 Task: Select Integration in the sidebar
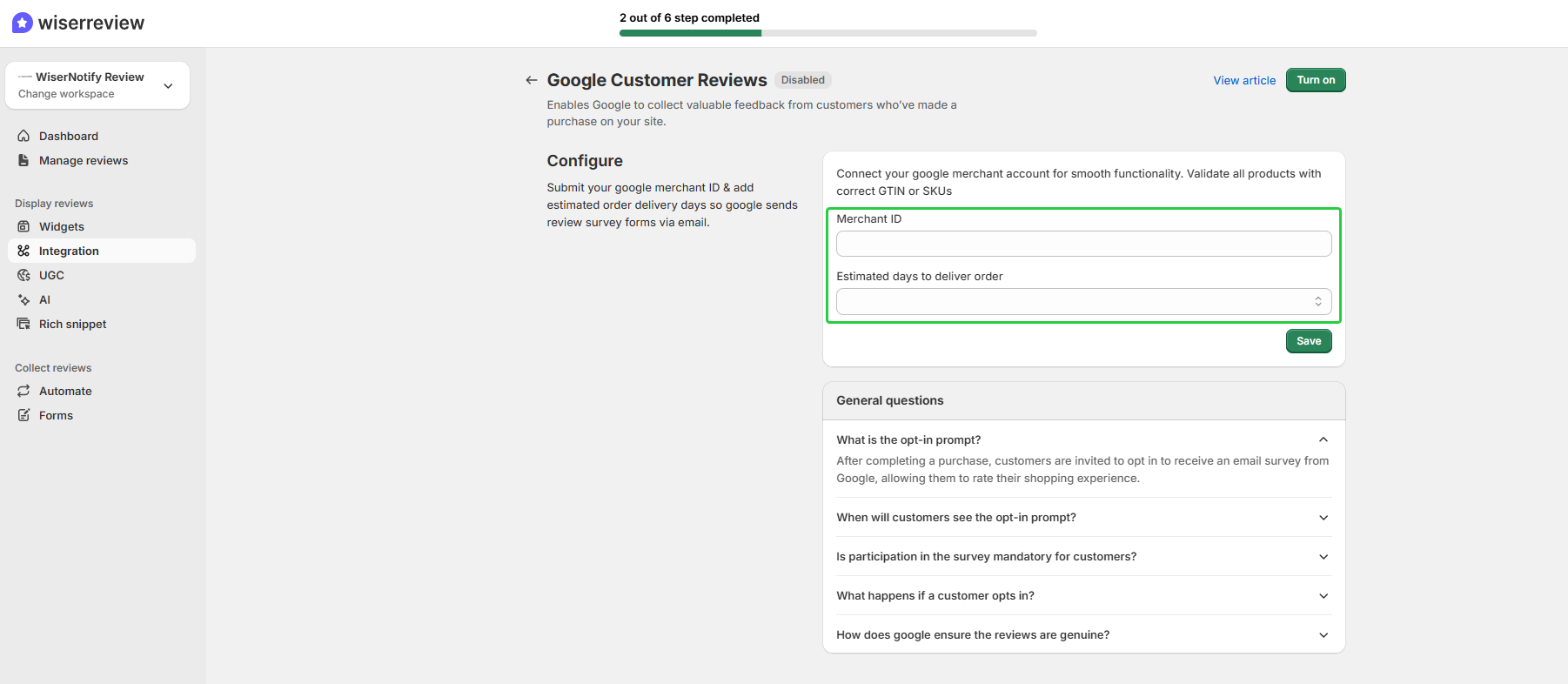point(102,251)
